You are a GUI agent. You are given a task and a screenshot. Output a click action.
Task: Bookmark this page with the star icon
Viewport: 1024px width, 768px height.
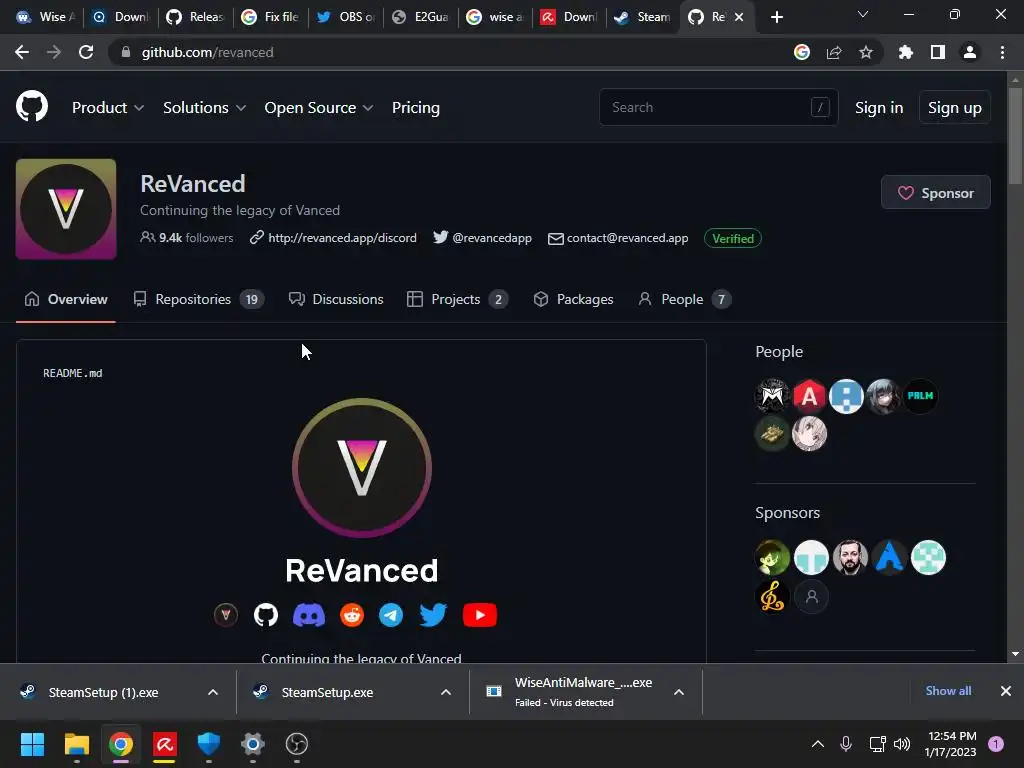(866, 52)
